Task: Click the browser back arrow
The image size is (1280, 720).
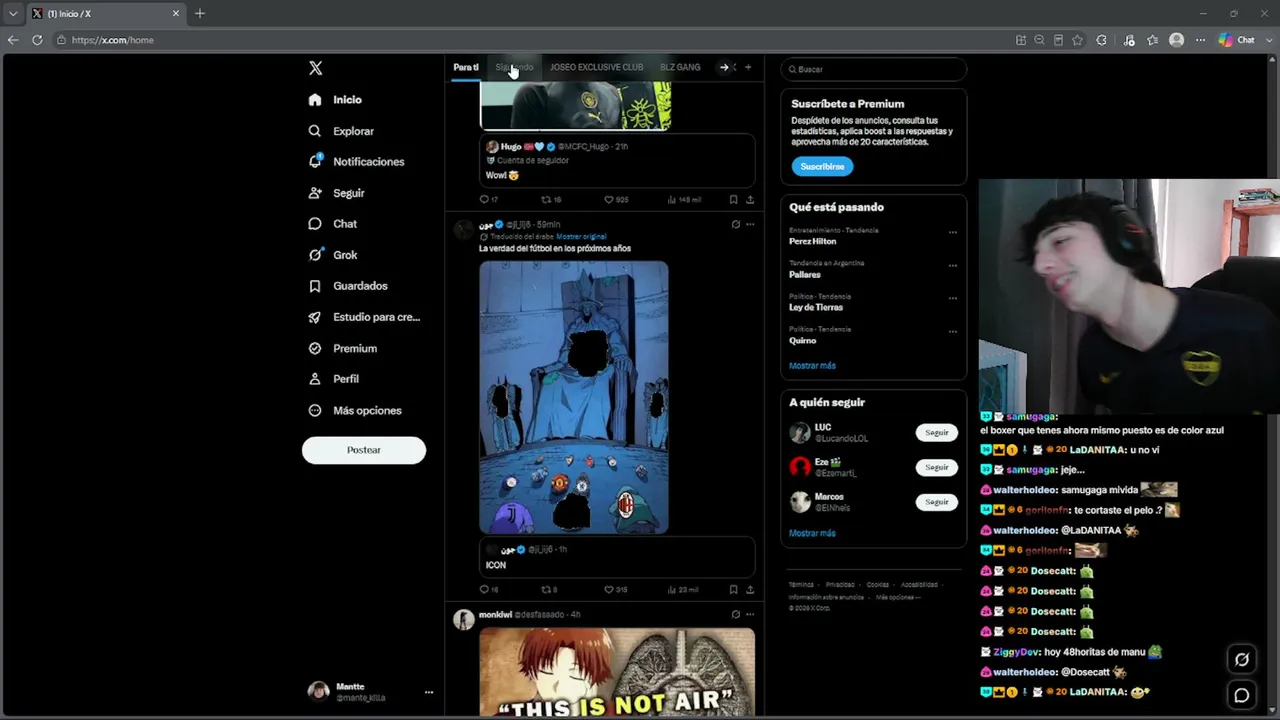Action: pyautogui.click(x=12, y=40)
